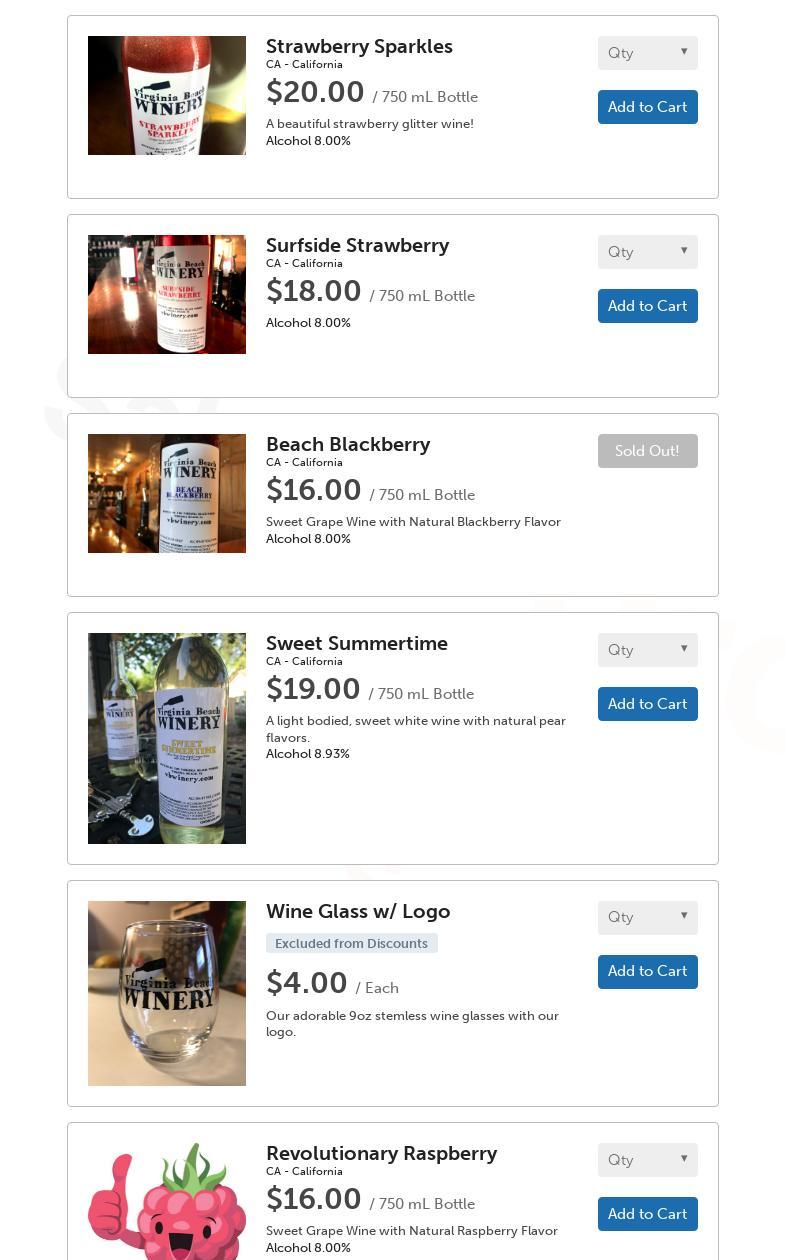
Task: Expand Qty selector for Sweet Summertime
Action: pyautogui.click(x=647, y=650)
